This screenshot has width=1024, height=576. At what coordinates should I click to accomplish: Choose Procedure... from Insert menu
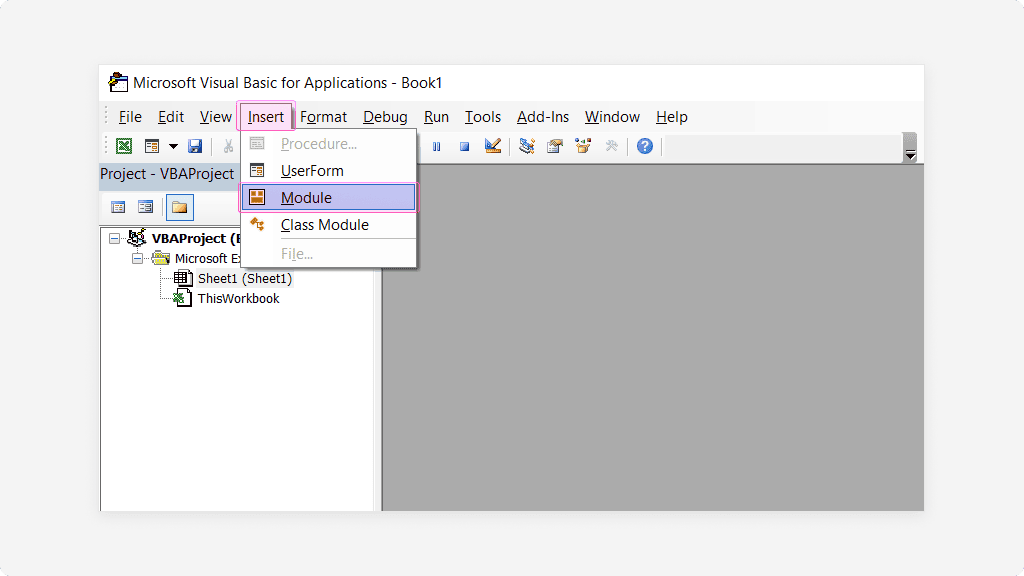[x=328, y=144]
